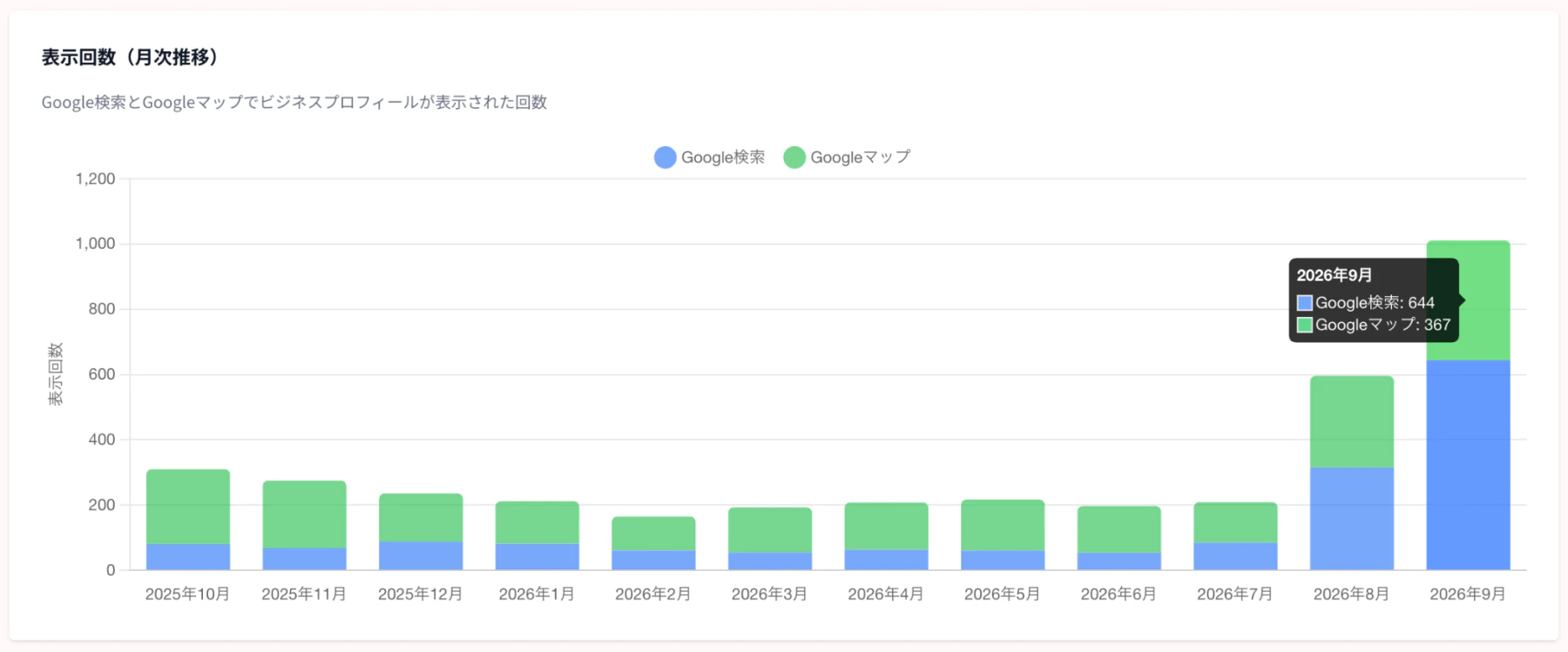Select the 2025年12月 green bar segment

pos(421,518)
